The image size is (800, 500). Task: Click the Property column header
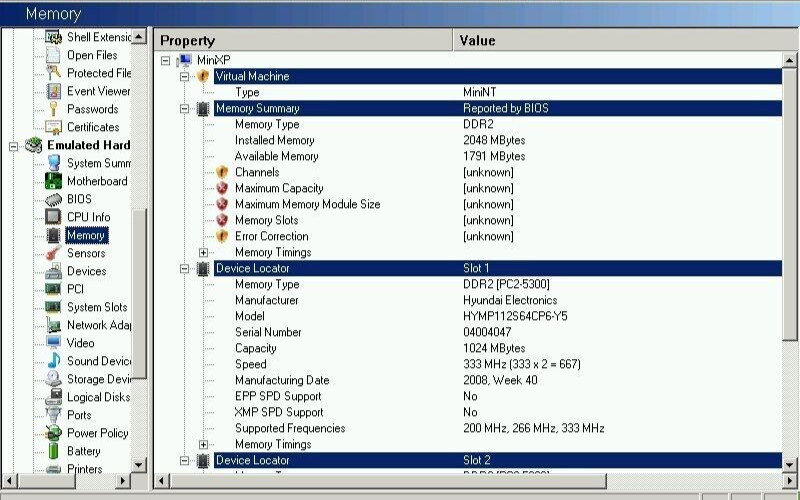click(x=303, y=40)
